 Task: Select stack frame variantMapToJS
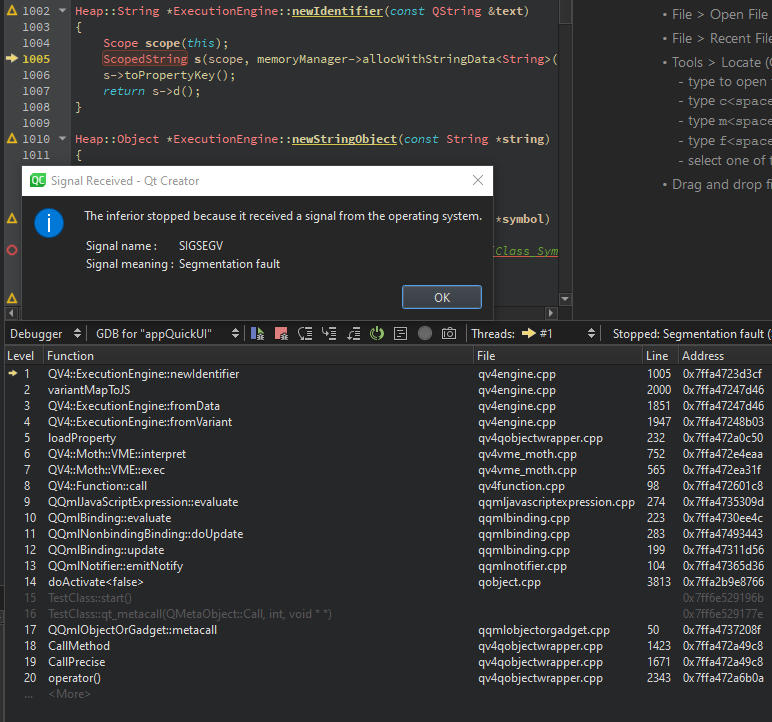(389, 390)
